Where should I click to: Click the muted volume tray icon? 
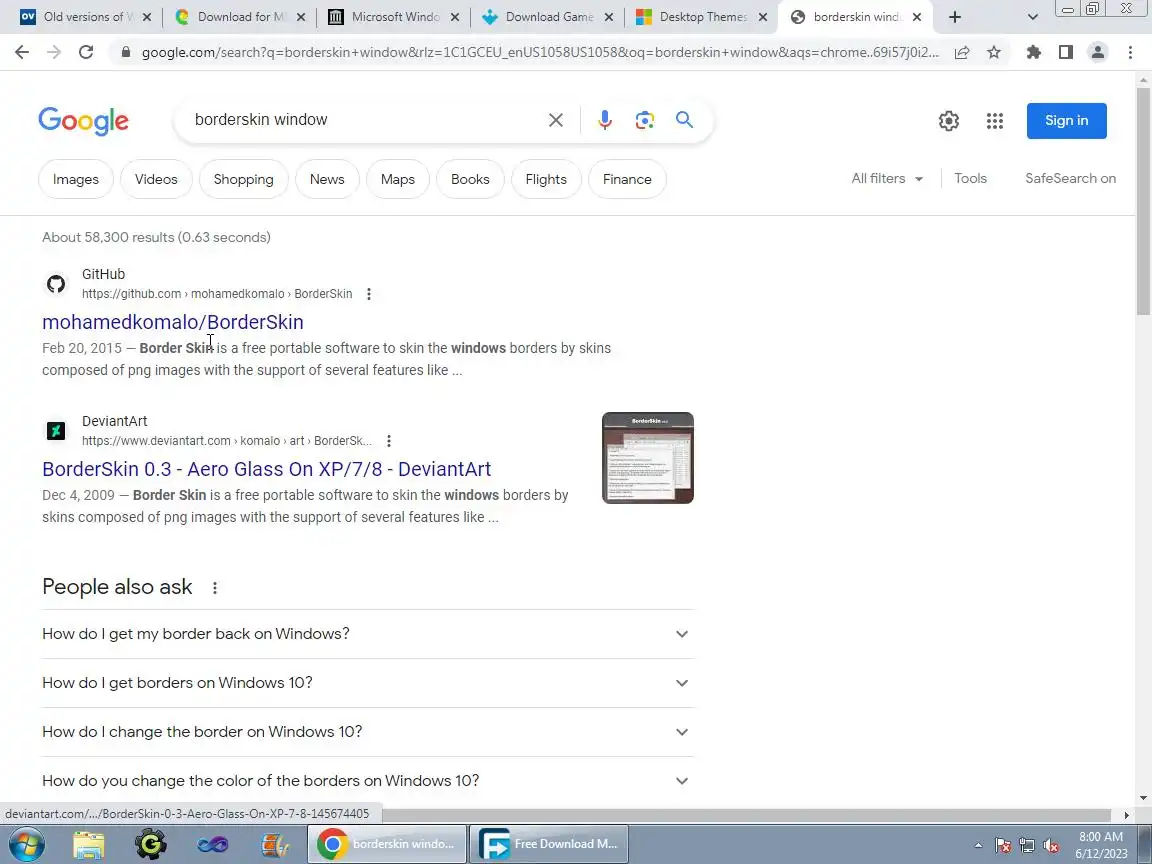(x=1051, y=846)
